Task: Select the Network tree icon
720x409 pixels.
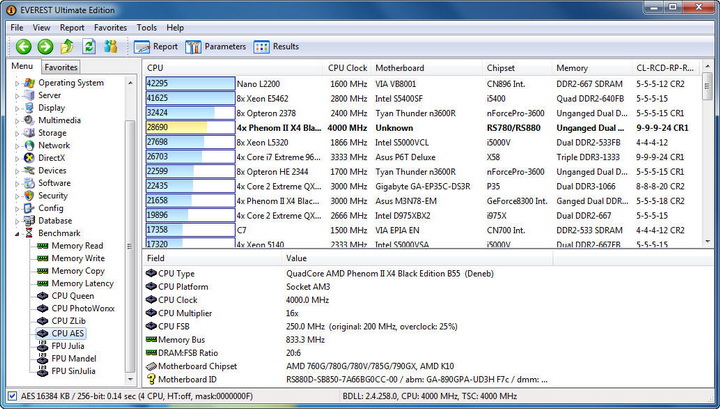Action: coord(29,146)
